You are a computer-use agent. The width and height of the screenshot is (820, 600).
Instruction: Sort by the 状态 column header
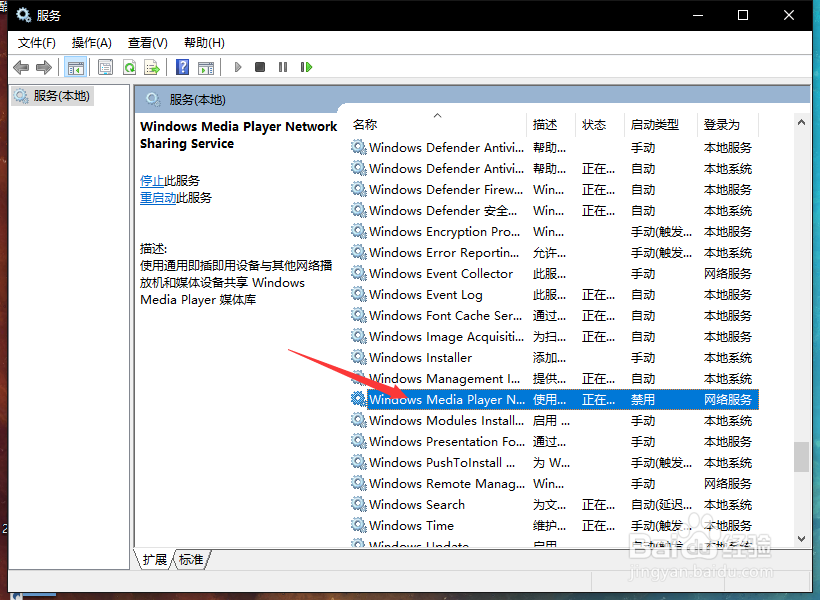(599, 124)
